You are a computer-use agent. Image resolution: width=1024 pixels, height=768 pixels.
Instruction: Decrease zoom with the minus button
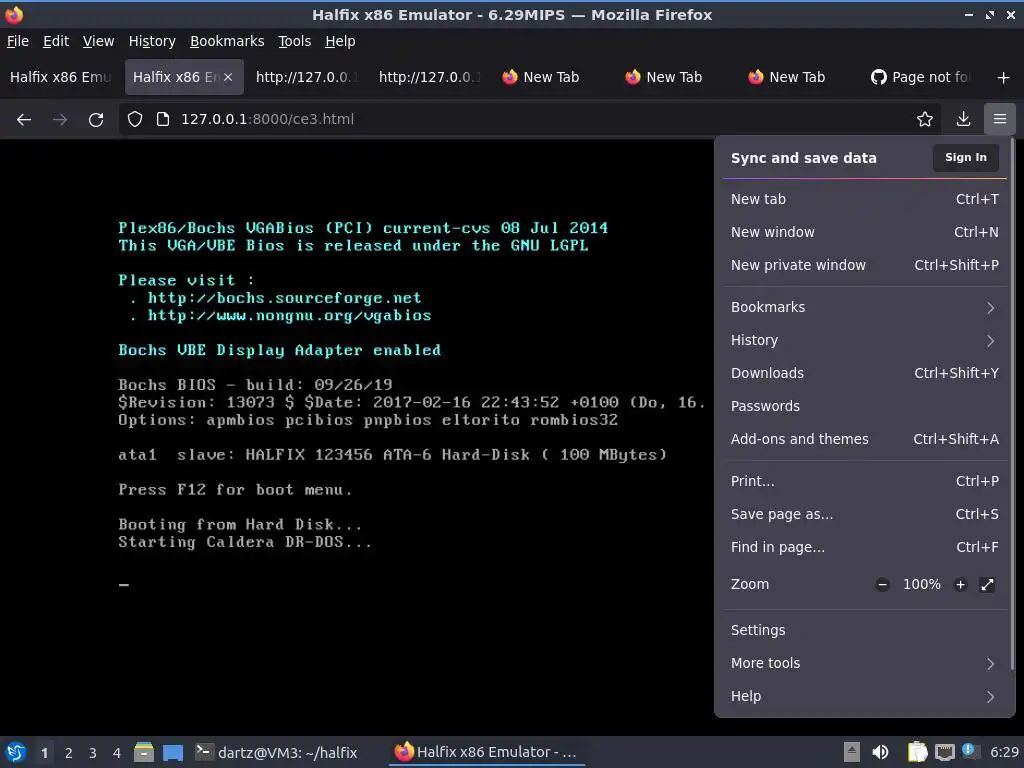coord(882,584)
